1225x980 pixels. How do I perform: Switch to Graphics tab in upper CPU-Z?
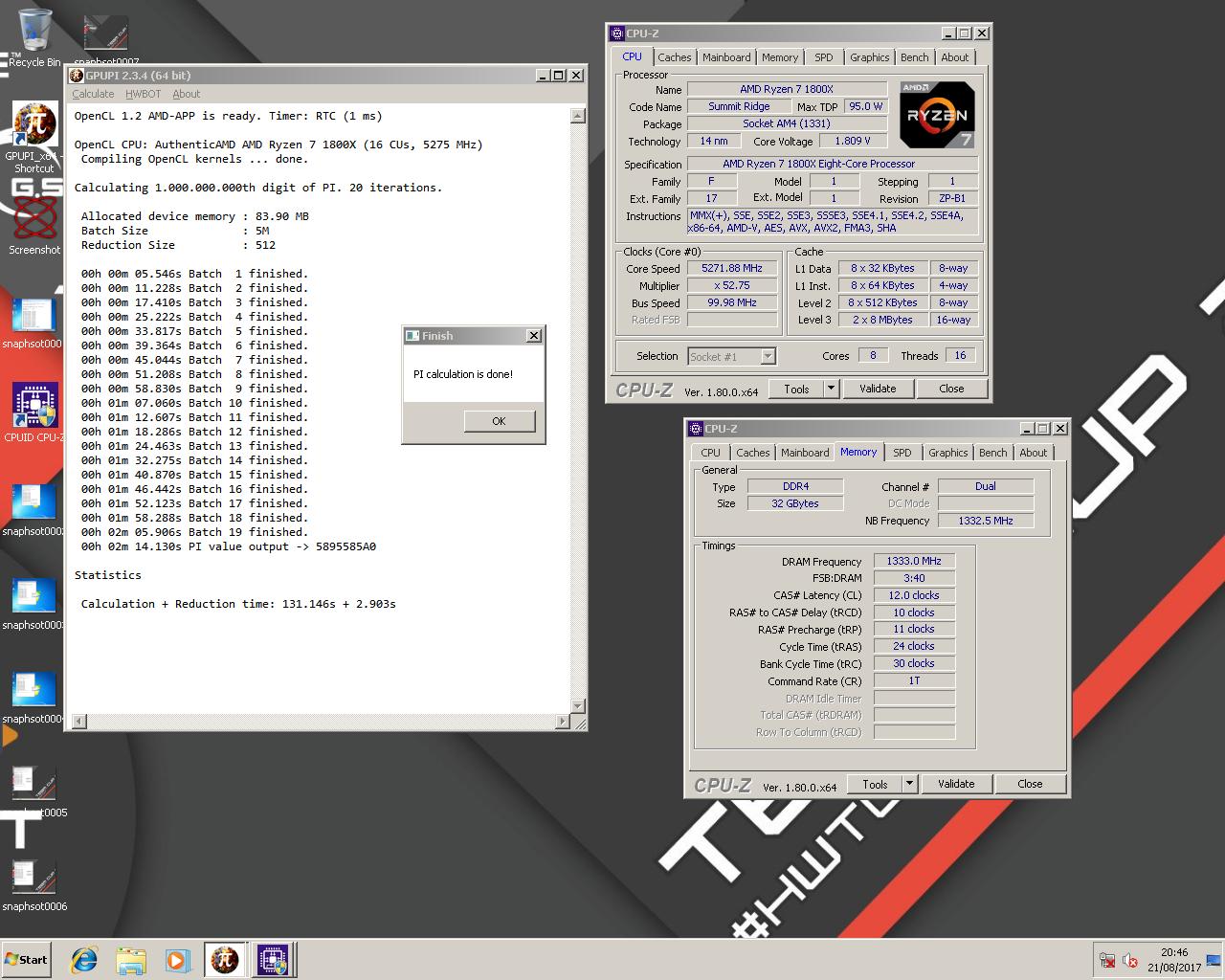tap(870, 57)
